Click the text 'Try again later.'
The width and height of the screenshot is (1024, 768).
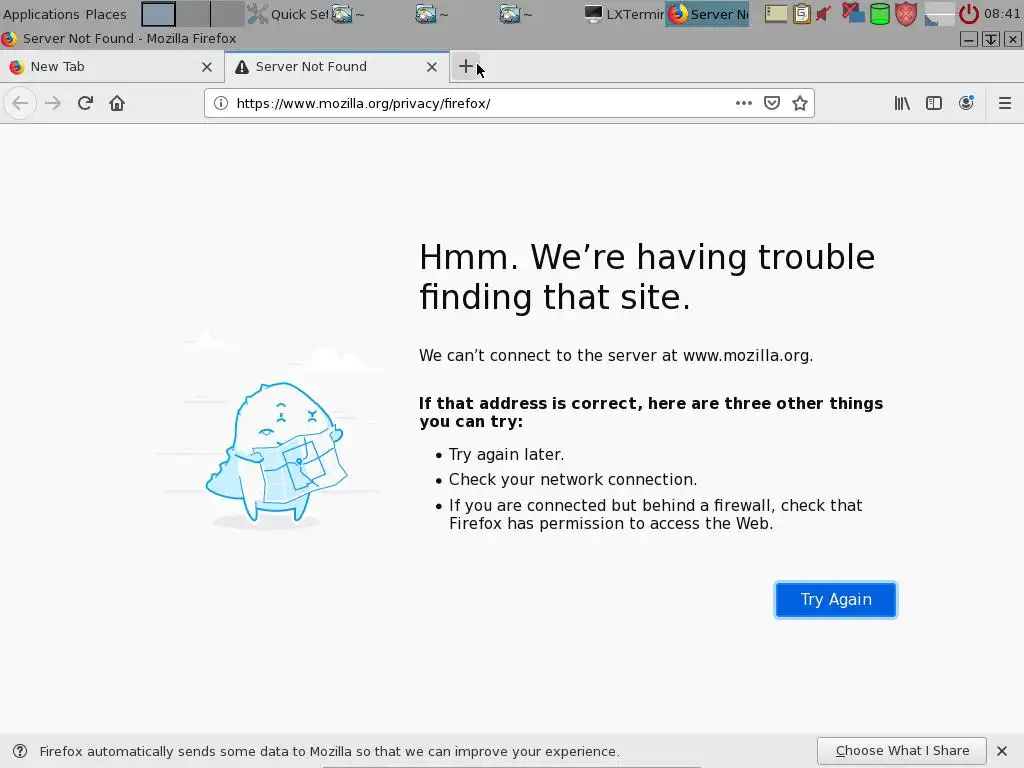506,455
